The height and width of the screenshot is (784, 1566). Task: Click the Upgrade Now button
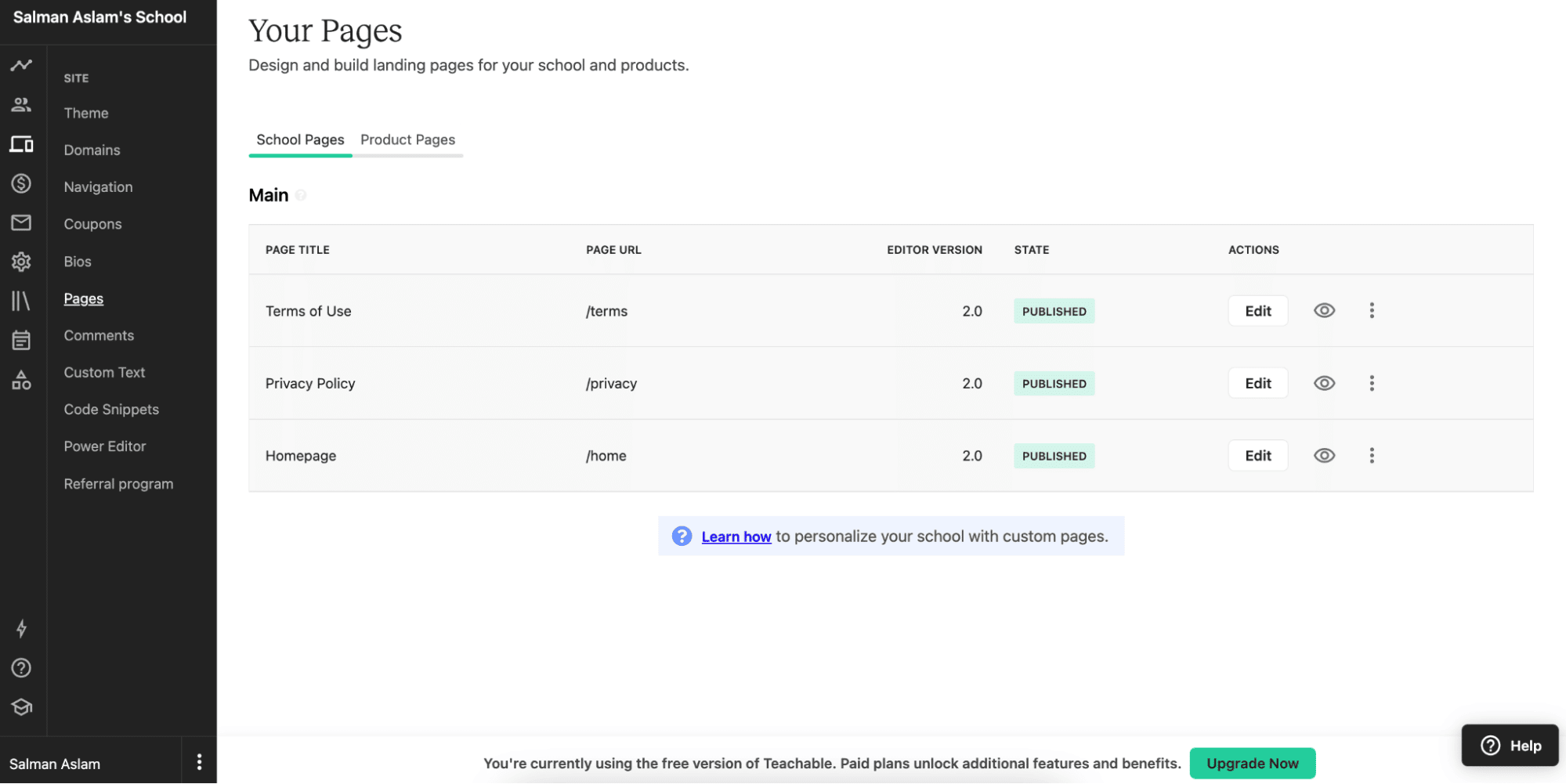pyautogui.click(x=1252, y=763)
